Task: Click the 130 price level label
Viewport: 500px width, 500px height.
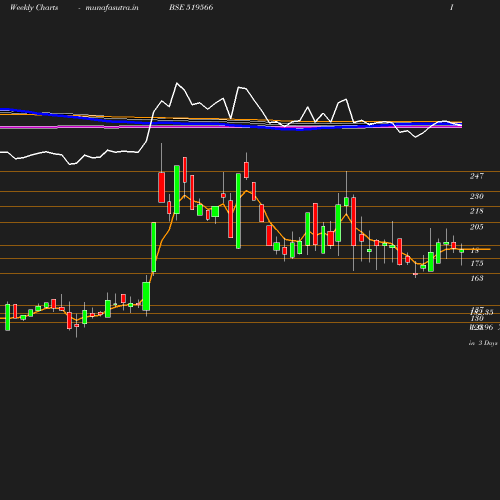Action: [477, 318]
